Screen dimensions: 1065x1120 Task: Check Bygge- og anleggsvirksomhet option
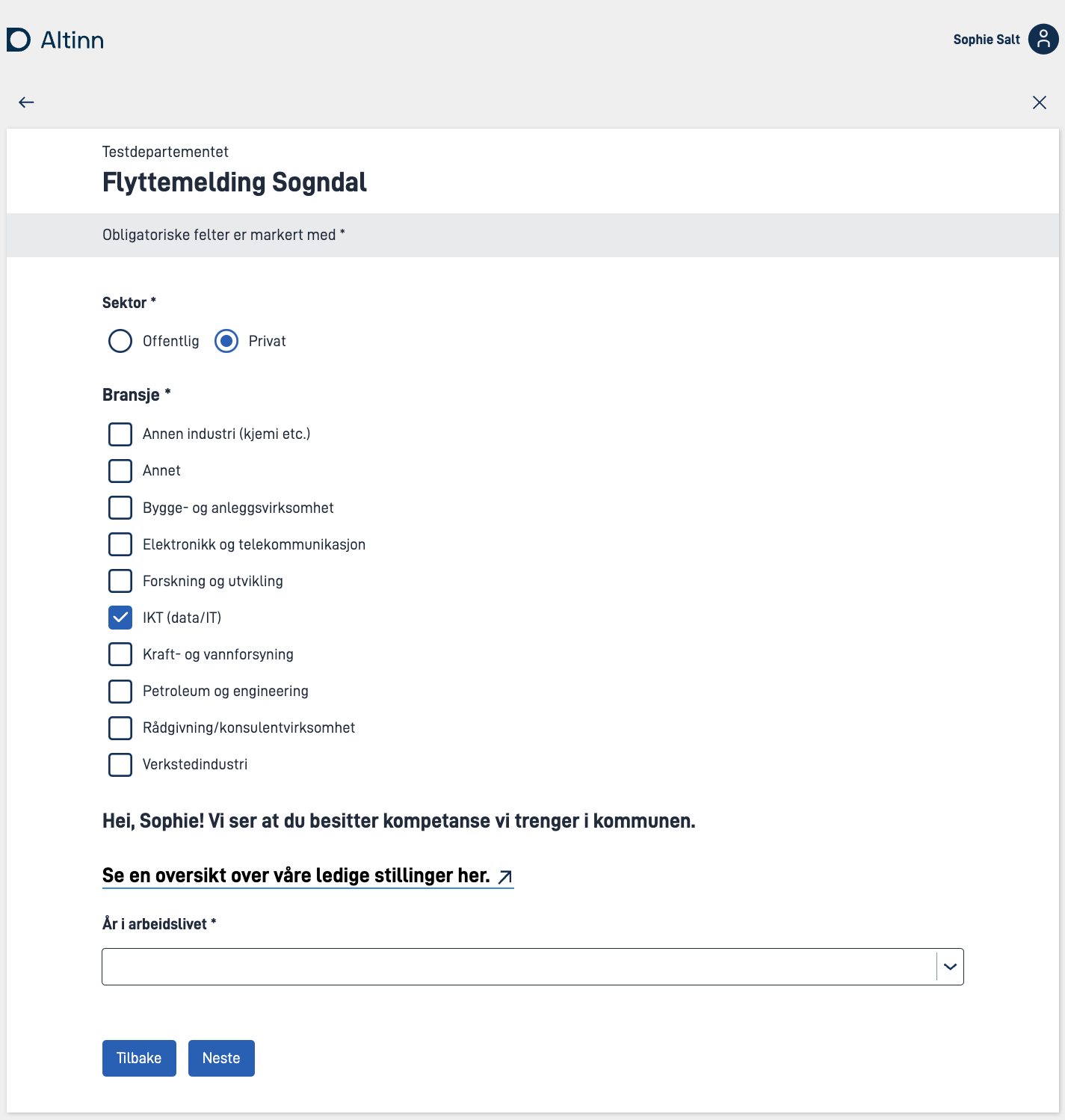coord(120,508)
